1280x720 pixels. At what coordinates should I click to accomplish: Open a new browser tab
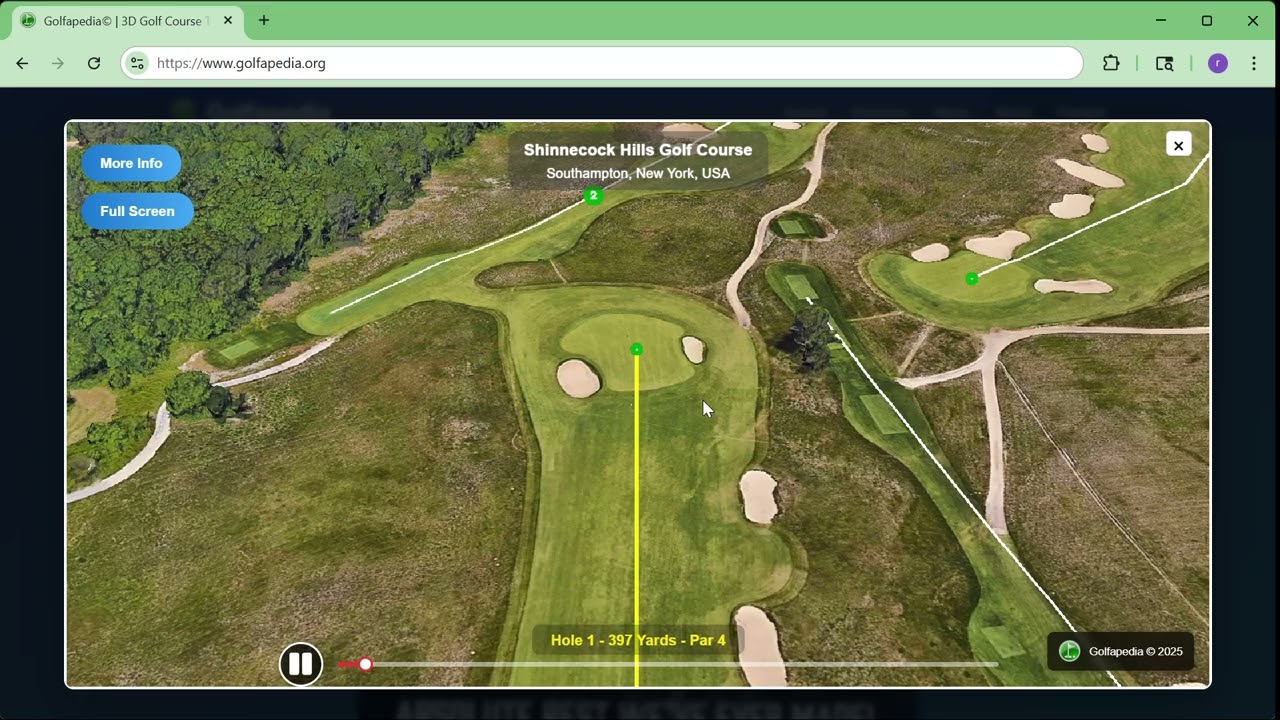pyautogui.click(x=264, y=20)
